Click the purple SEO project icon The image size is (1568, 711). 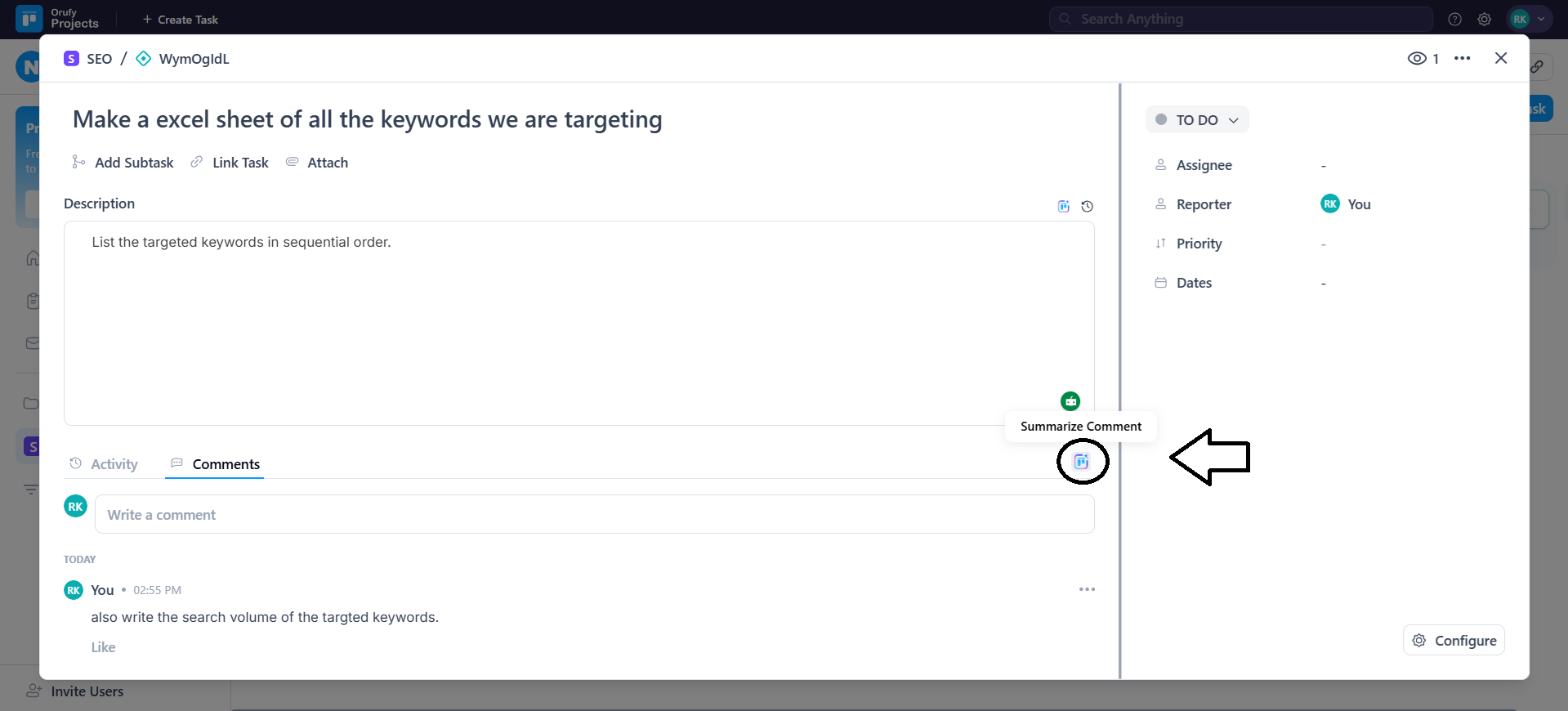[x=71, y=58]
